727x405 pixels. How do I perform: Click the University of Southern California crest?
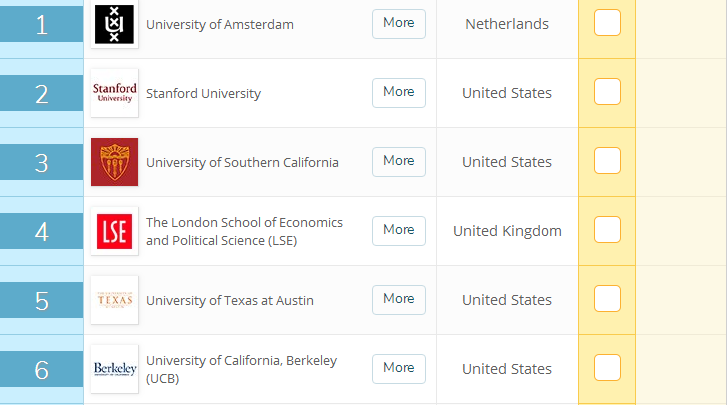pyautogui.click(x=114, y=162)
